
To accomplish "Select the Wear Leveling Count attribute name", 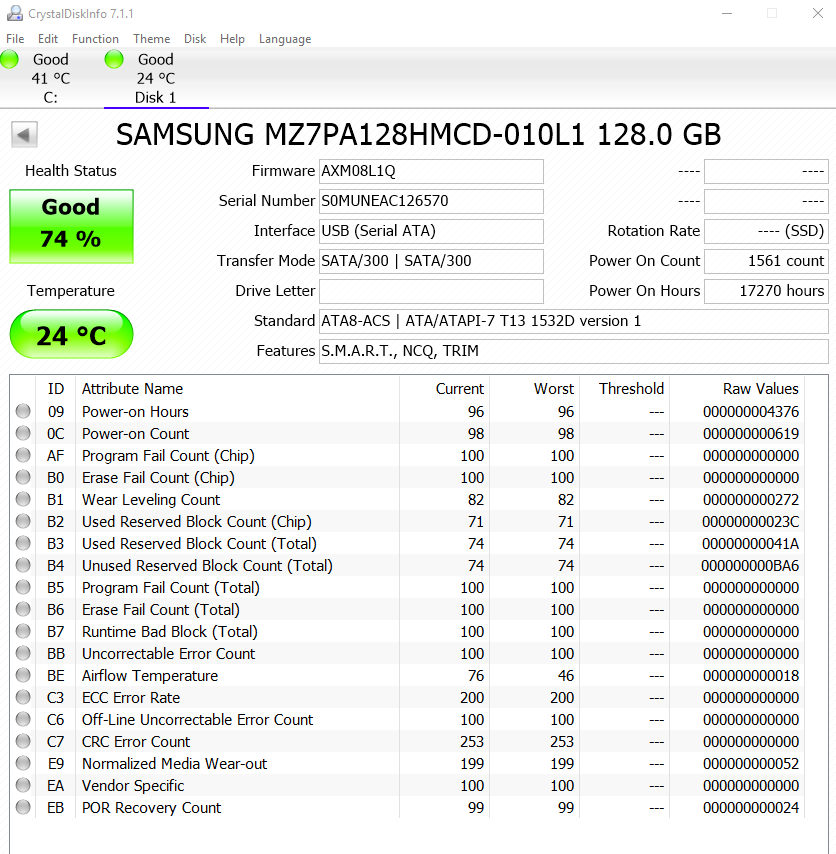I will point(151,499).
